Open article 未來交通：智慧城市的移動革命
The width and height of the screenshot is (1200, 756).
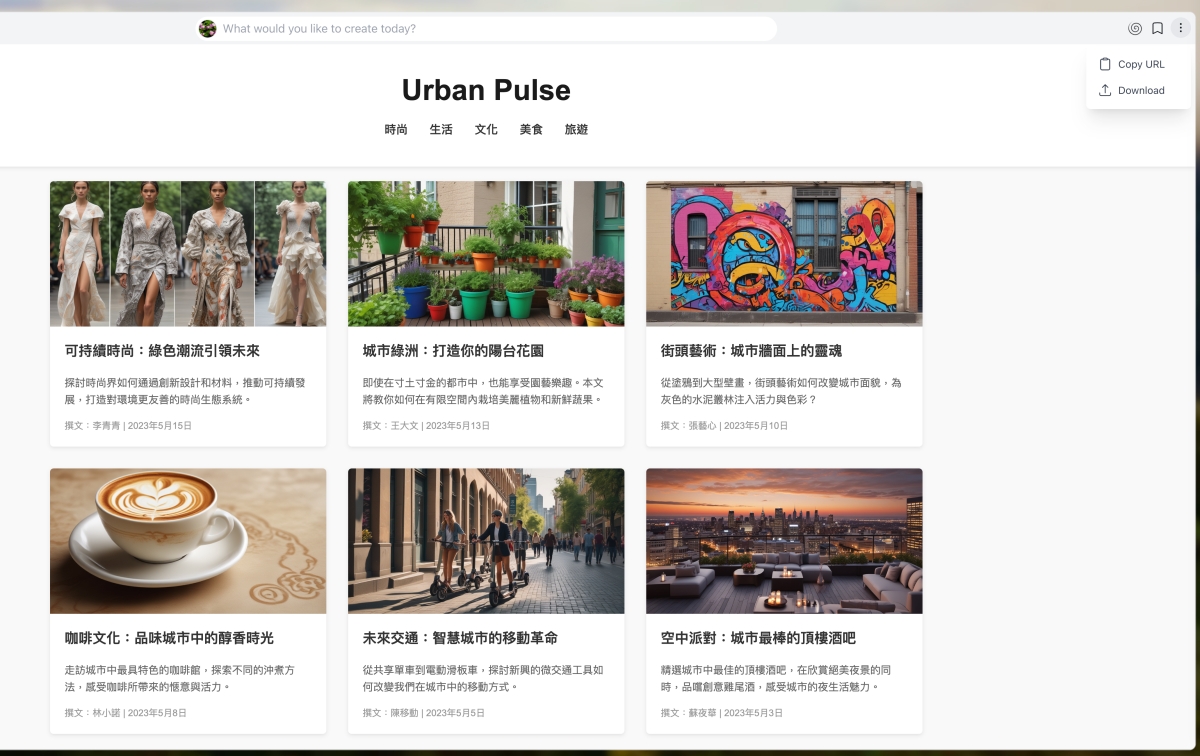pyautogui.click(x=460, y=638)
